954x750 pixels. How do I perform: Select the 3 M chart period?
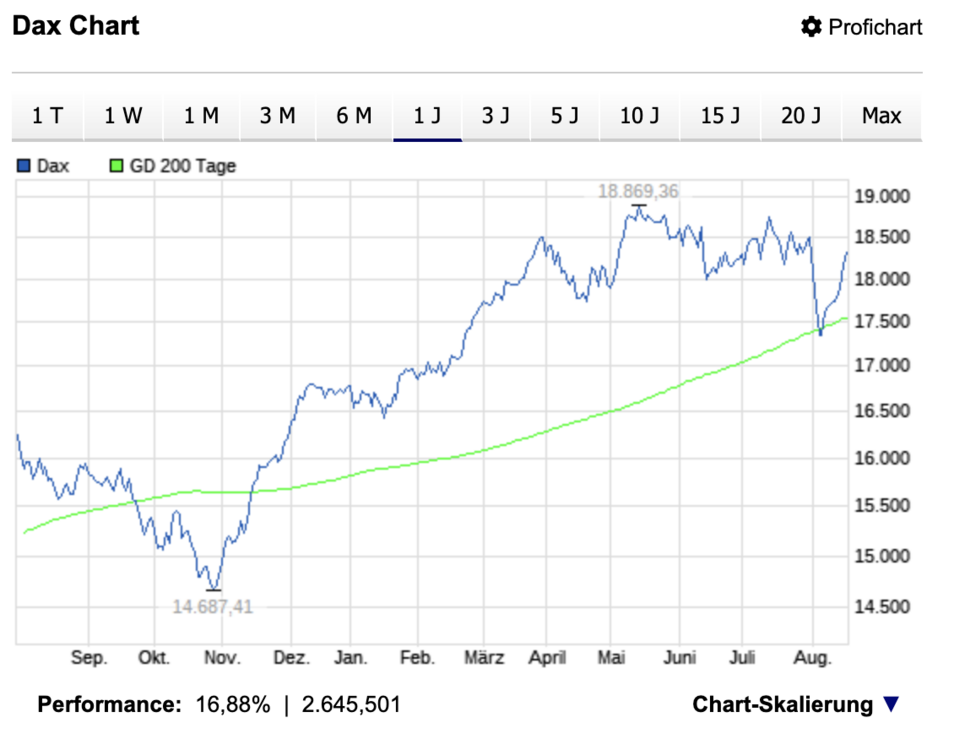(278, 116)
